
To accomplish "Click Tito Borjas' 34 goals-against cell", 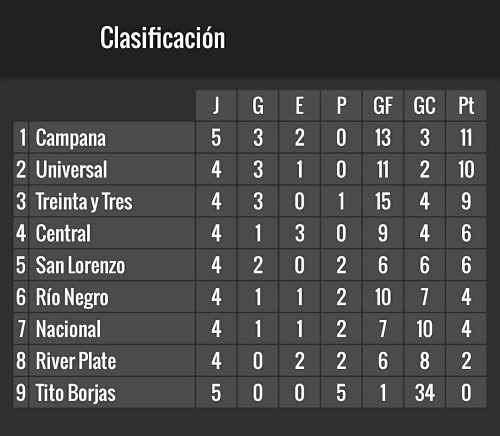I will (424, 393).
